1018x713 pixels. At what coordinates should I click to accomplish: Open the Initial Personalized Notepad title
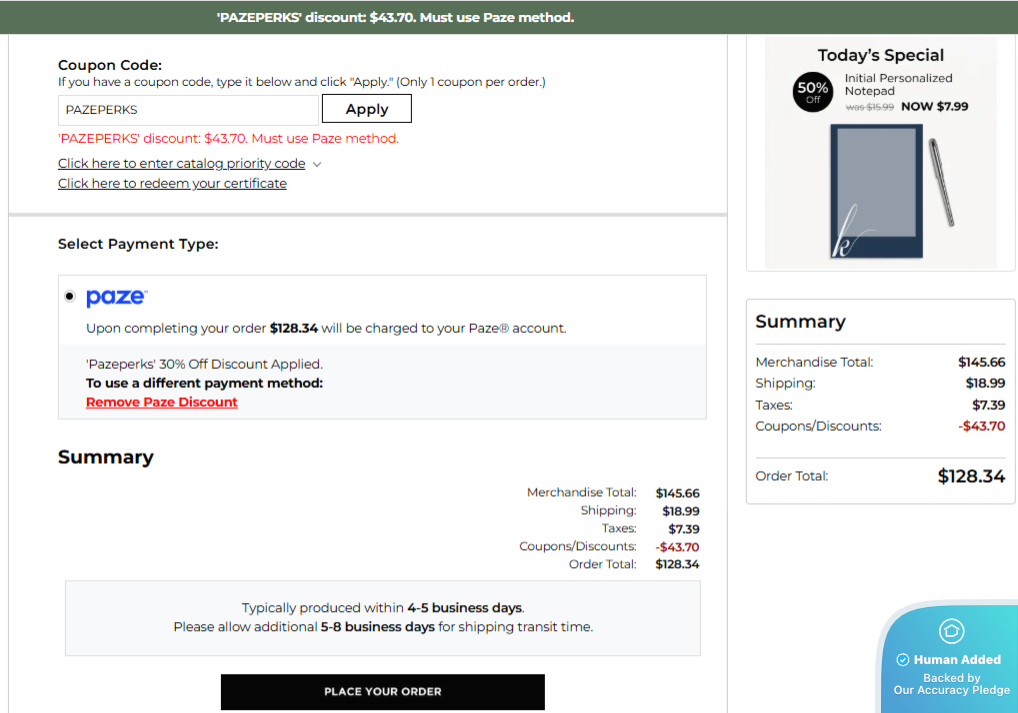tap(898, 84)
